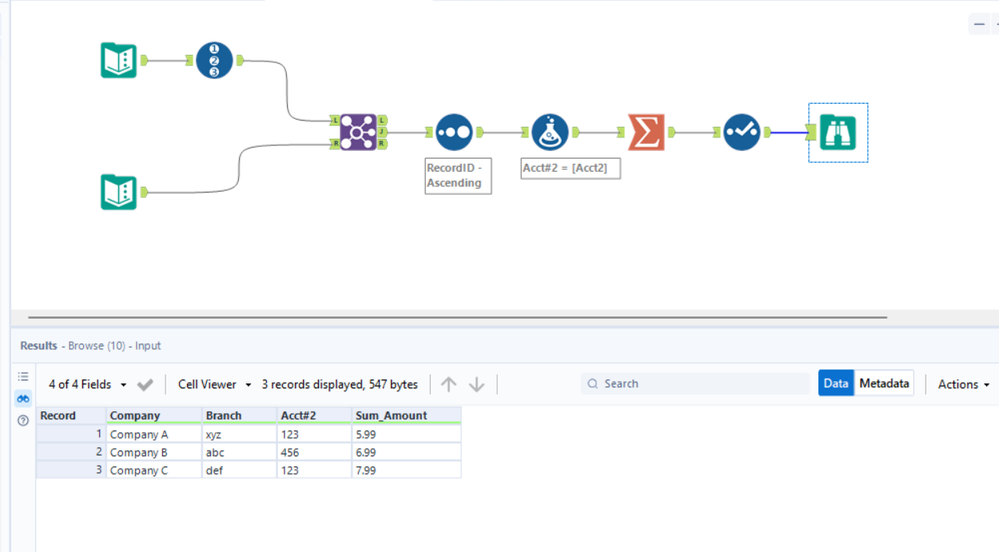Image resolution: width=999 pixels, height=552 pixels.
Task: Click the checkmark next to fields selector
Action: click(x=145, y=384)
